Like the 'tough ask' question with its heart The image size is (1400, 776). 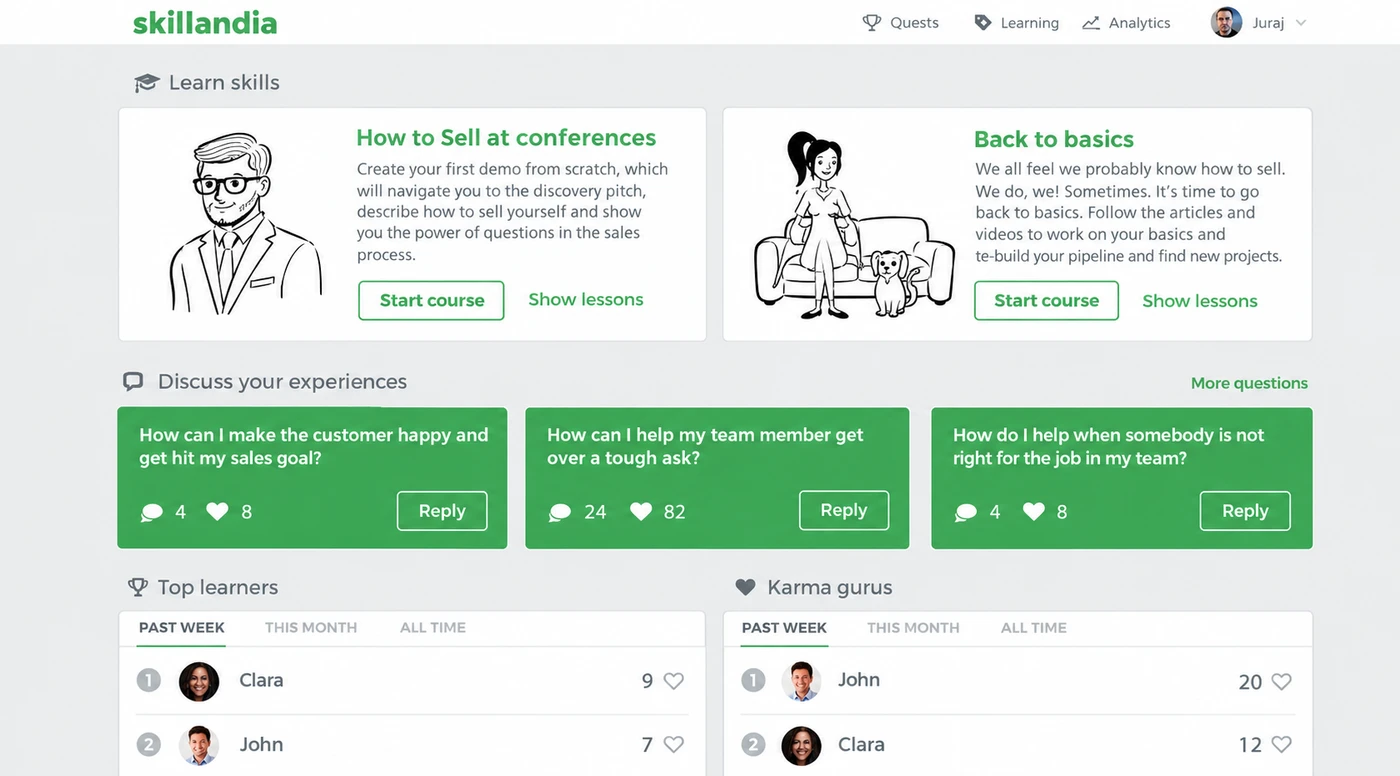coord(641,511)
